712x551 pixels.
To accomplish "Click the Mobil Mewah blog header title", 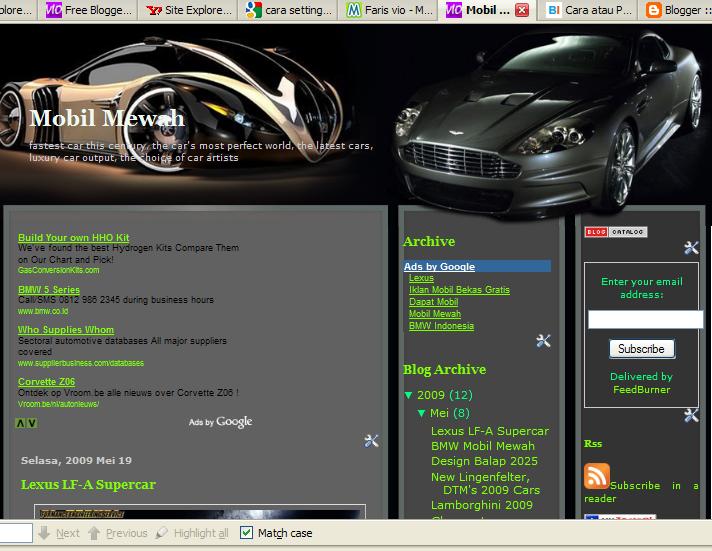I will (x=107, y=118).
